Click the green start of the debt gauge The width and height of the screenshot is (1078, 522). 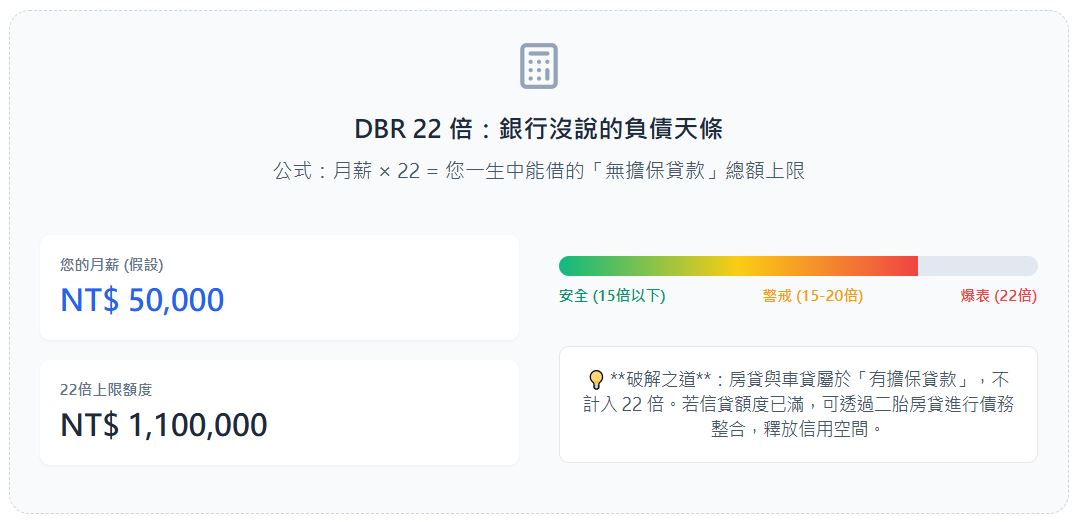(580, 266)
